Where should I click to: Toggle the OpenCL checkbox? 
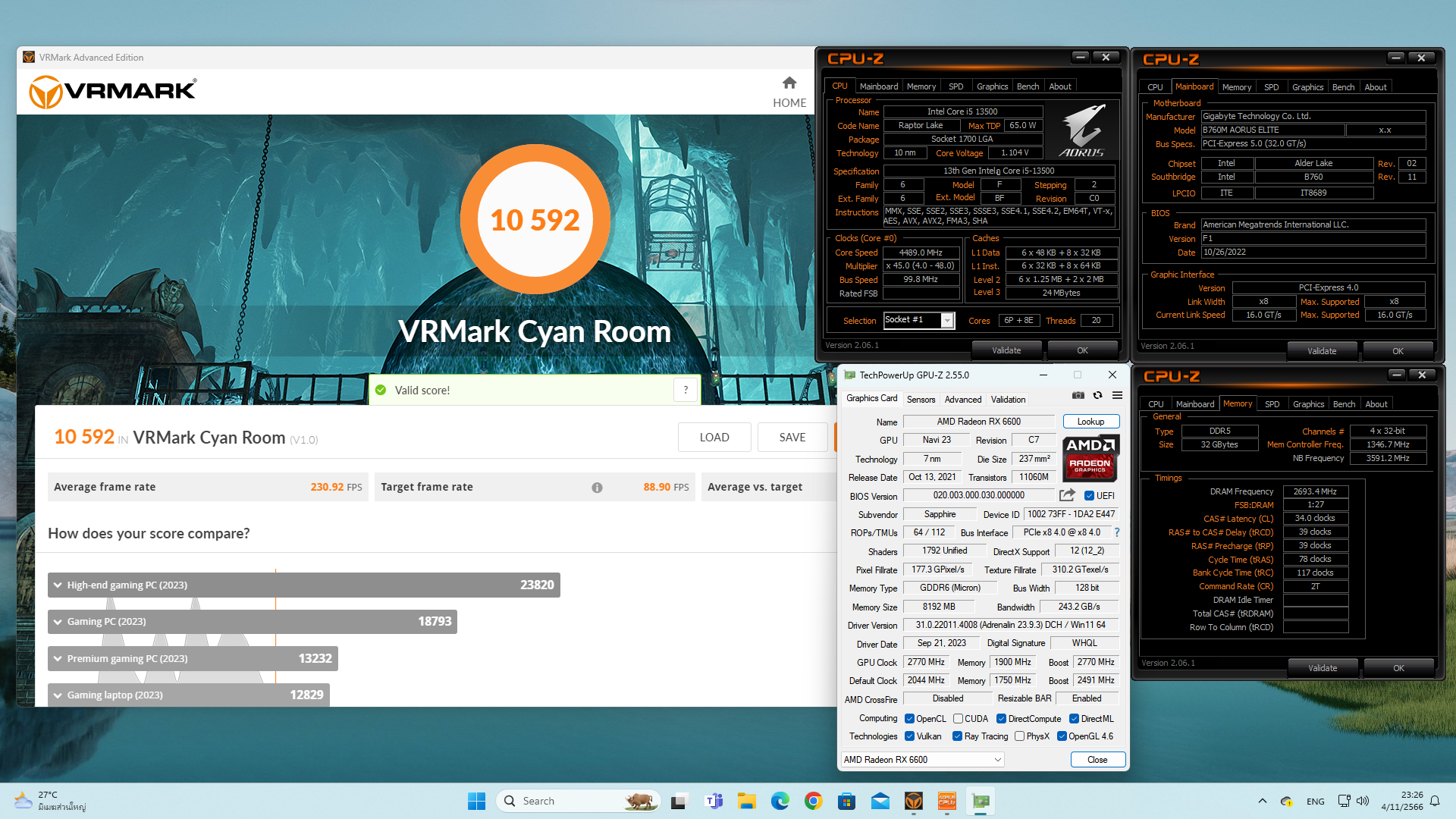coord(909,719)
